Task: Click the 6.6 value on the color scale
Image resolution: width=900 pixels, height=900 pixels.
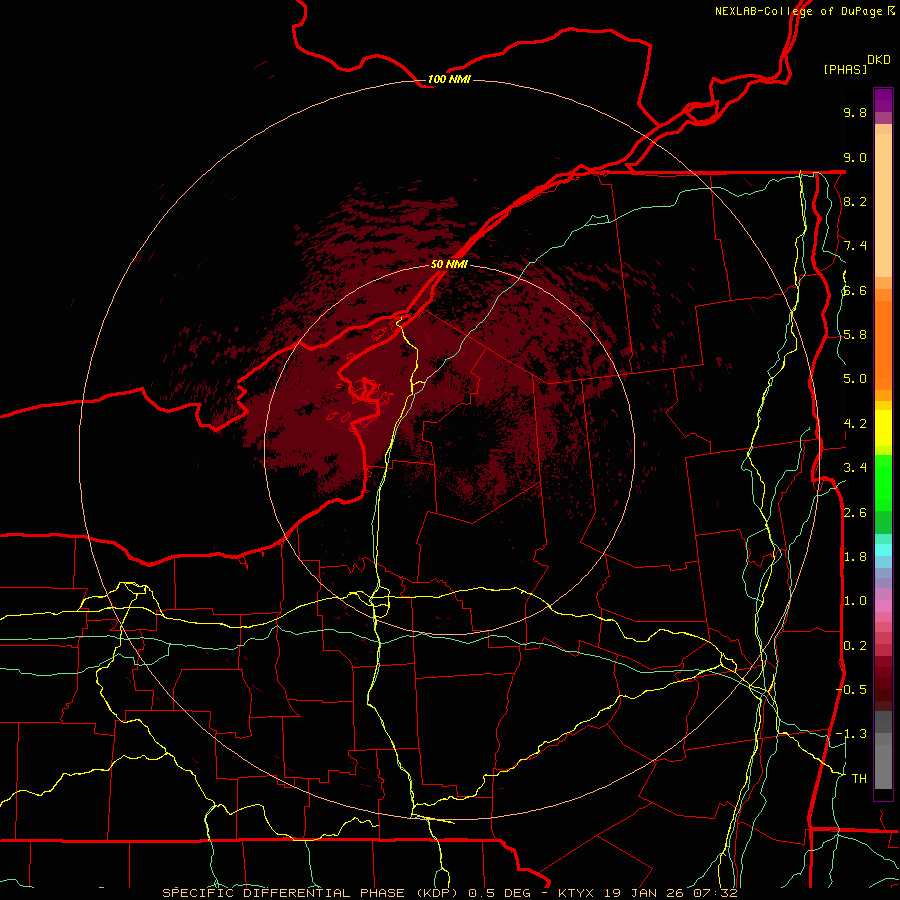Action: (855, 290)
